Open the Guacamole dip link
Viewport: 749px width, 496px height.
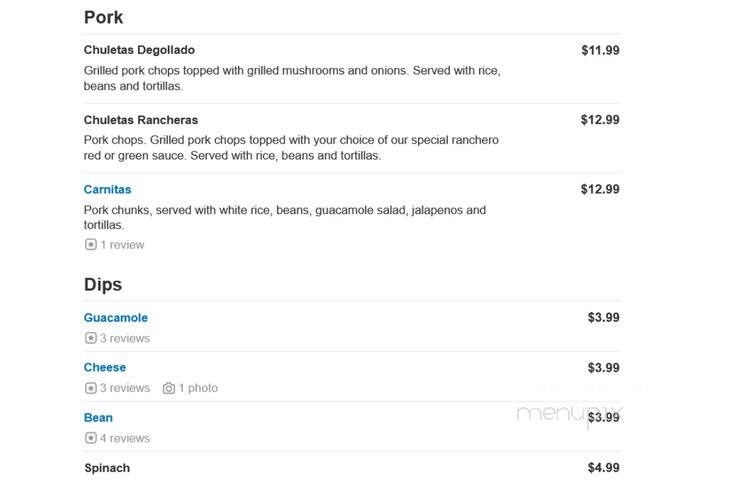coord(116,318)
